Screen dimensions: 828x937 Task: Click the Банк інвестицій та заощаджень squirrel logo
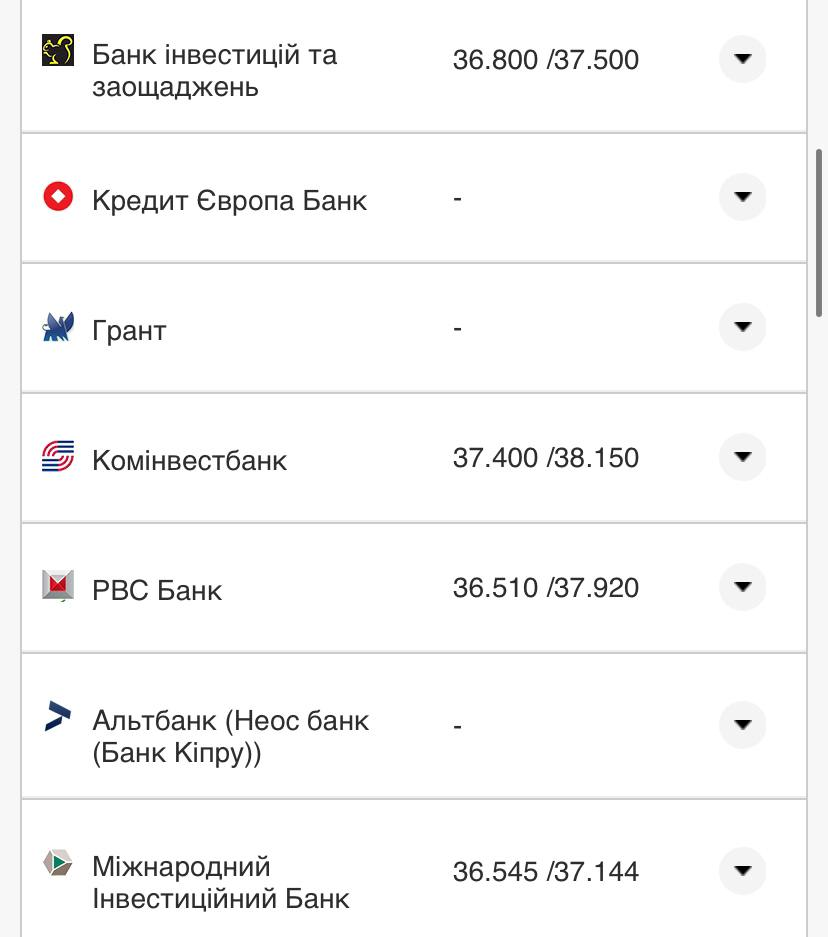coord(58,50)
